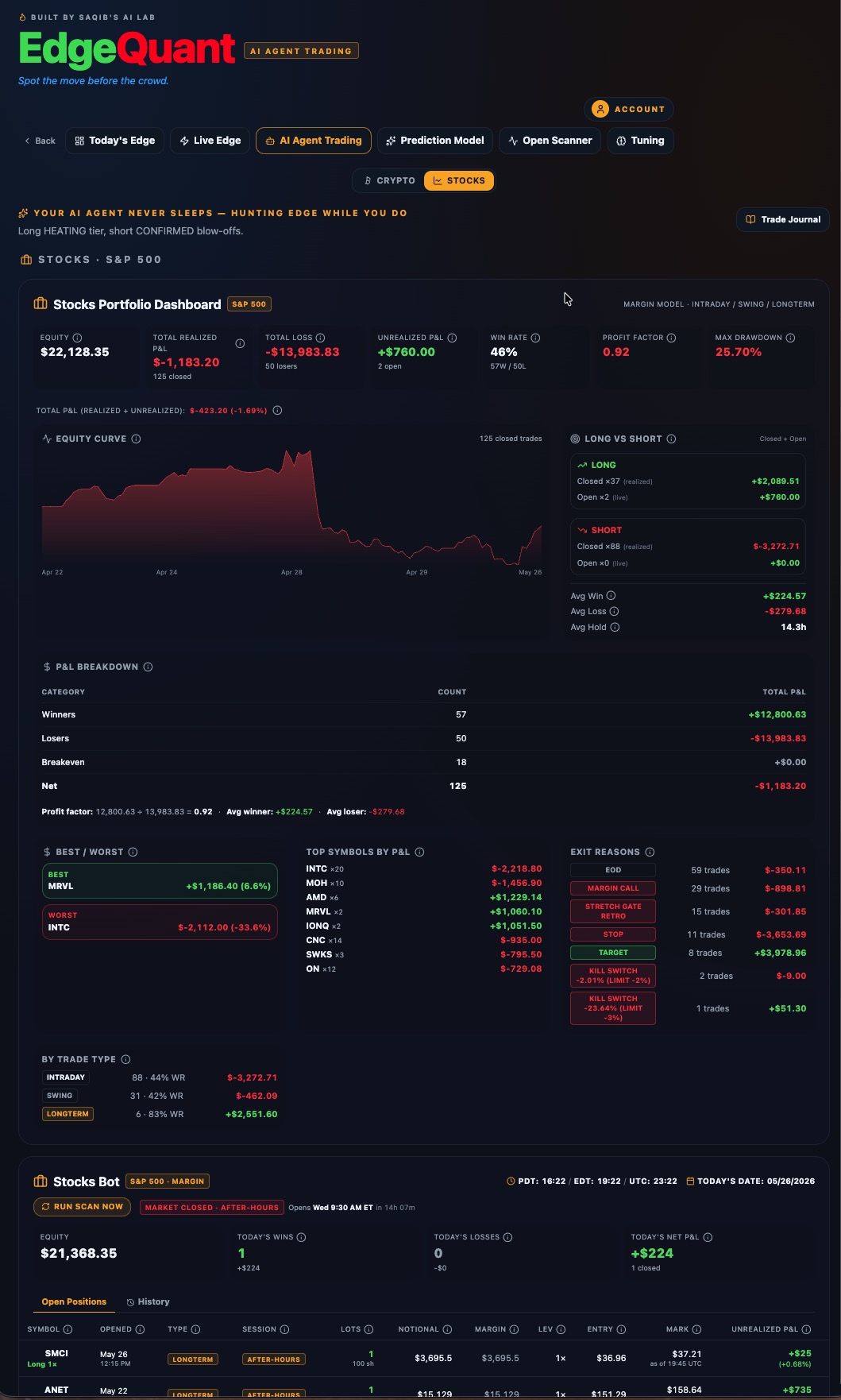The width and height of the screenshot is (841, 1400).
Task: Click info icon beside Mark column header
Action: pyautogui.click(x=696, y=1329)
